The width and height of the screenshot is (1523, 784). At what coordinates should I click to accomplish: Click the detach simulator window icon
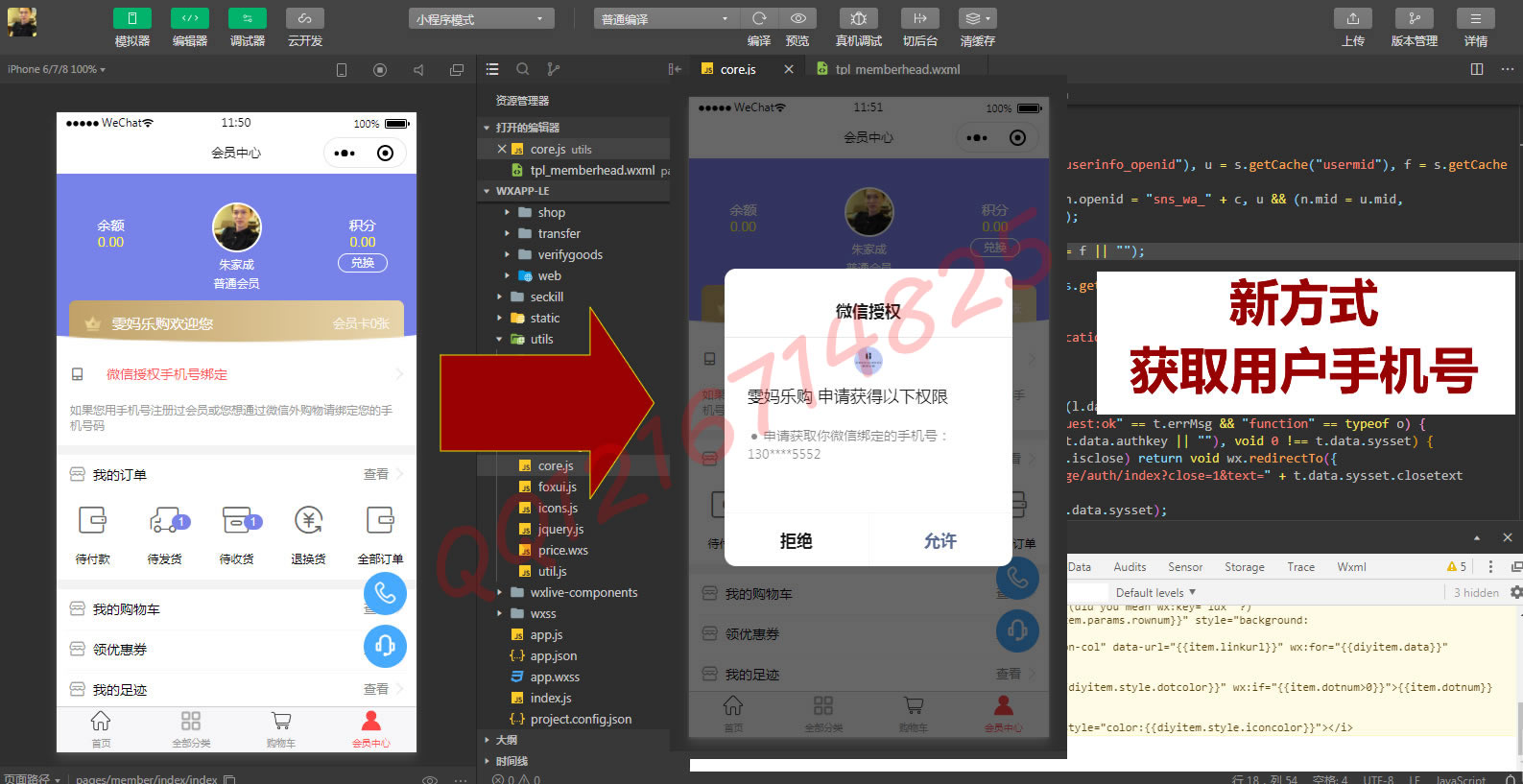457,70
